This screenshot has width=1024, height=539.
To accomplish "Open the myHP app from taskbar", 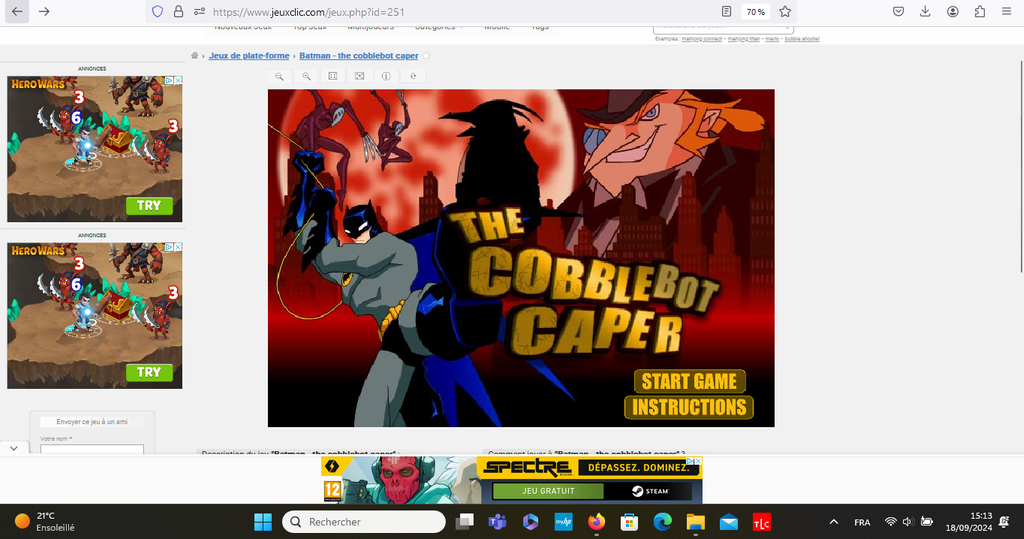I will pos(563,522).
